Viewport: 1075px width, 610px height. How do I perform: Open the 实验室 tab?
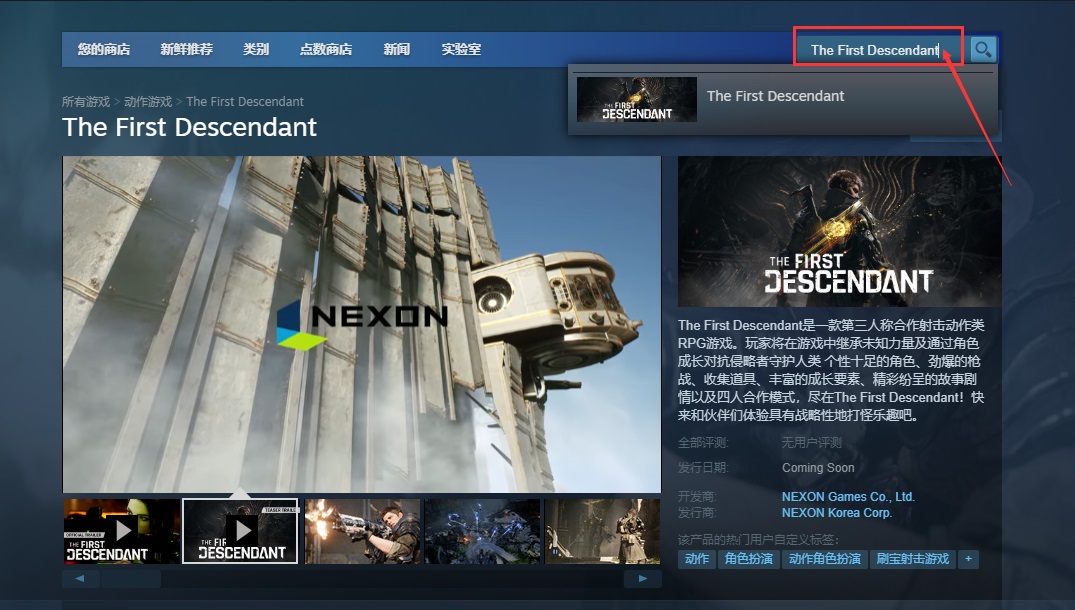pyautogui.click(x=461, y=49)
